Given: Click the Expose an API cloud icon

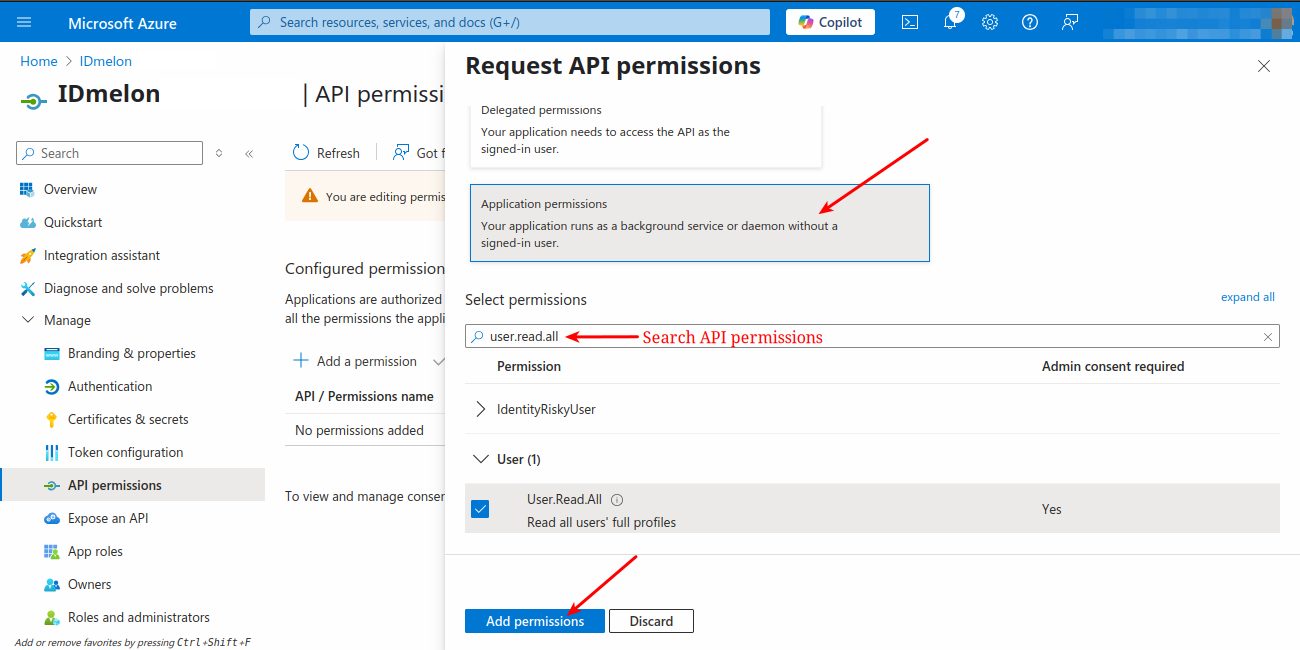Looking at the screenshot, I should click(x=51, y=518).
